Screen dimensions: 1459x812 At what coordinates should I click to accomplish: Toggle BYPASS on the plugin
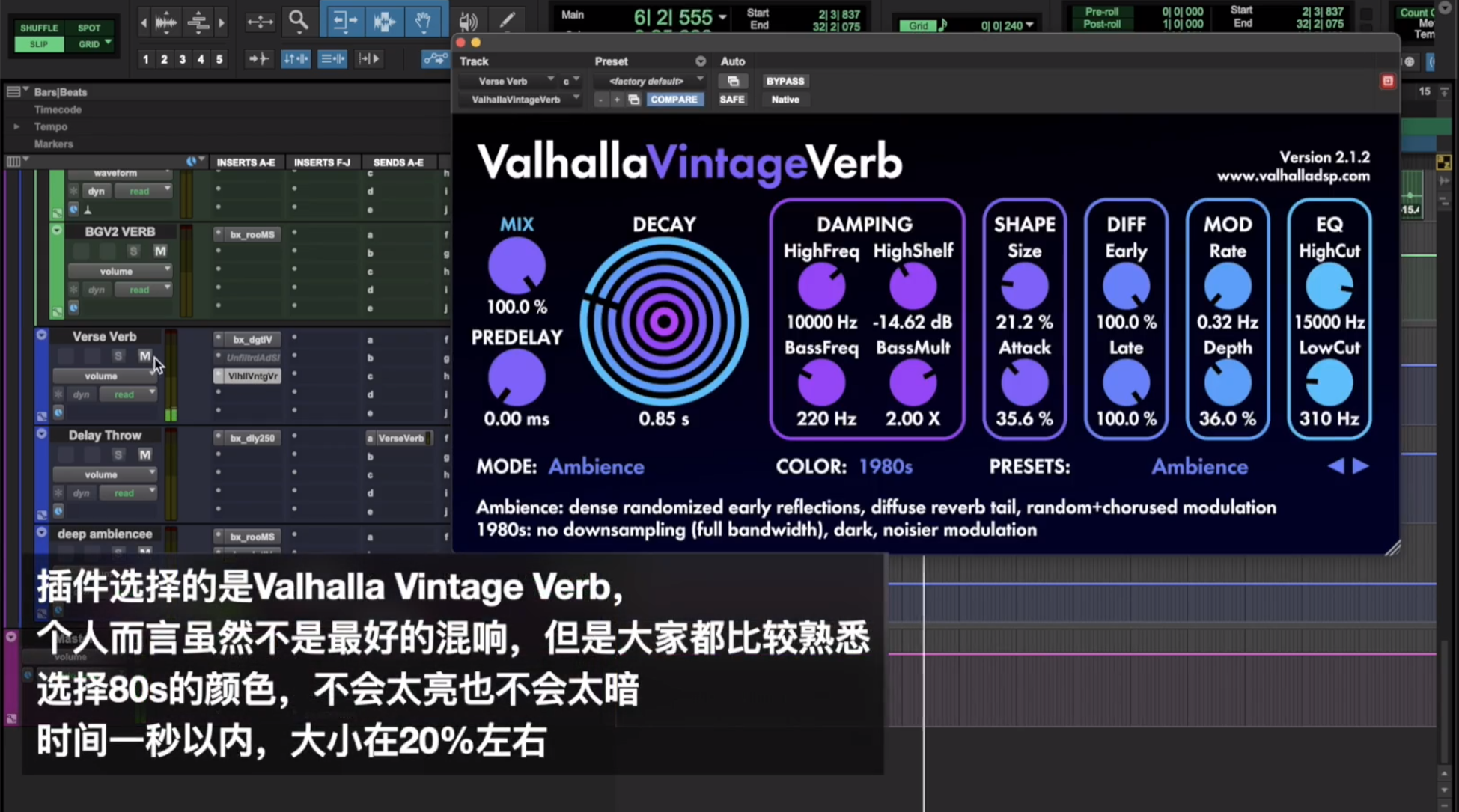coord(785,81)
